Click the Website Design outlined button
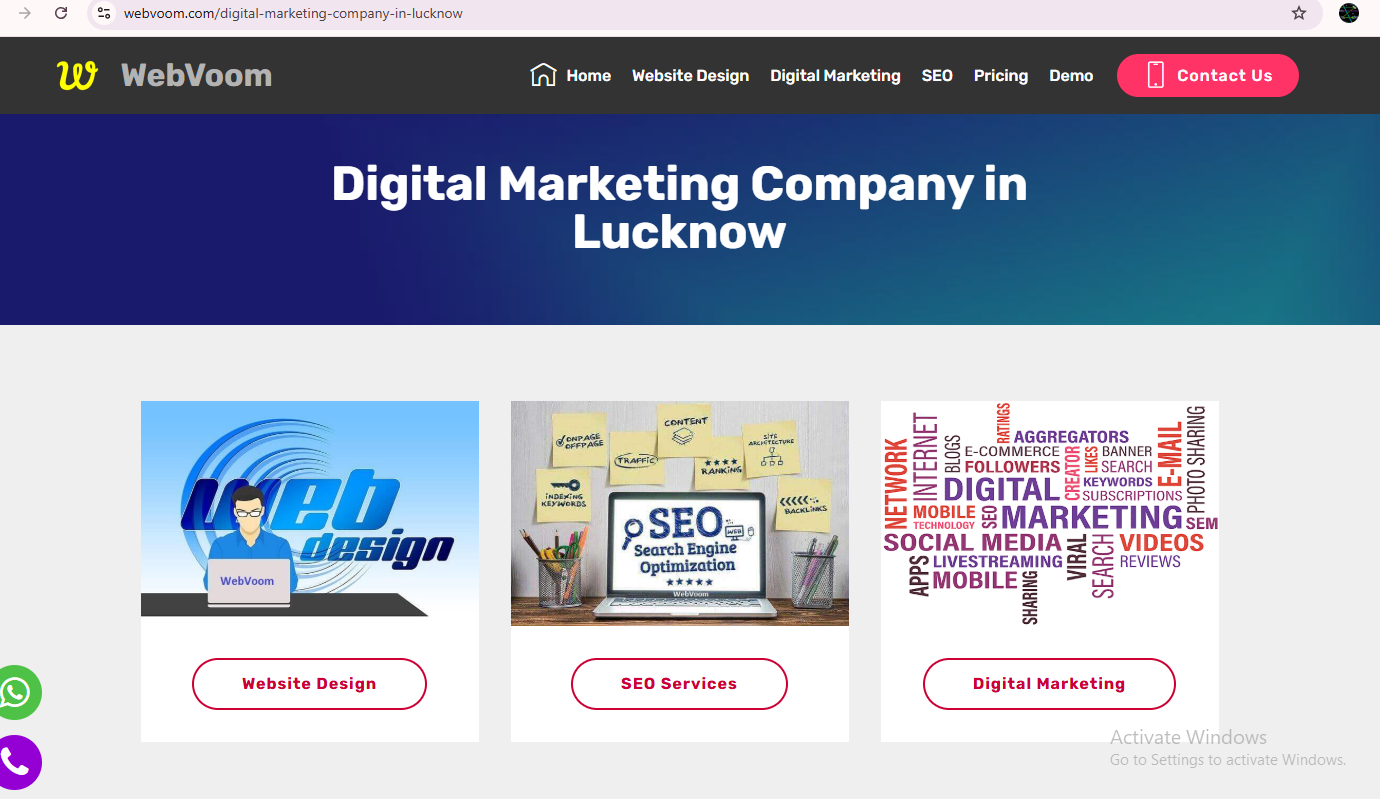This screenshot has height=799, width=1380. click(309, 684)
